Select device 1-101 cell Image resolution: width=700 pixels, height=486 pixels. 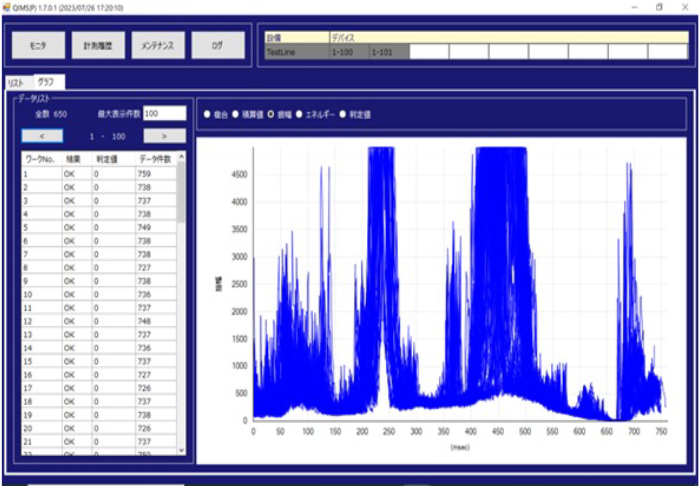[x=389, y=52]
